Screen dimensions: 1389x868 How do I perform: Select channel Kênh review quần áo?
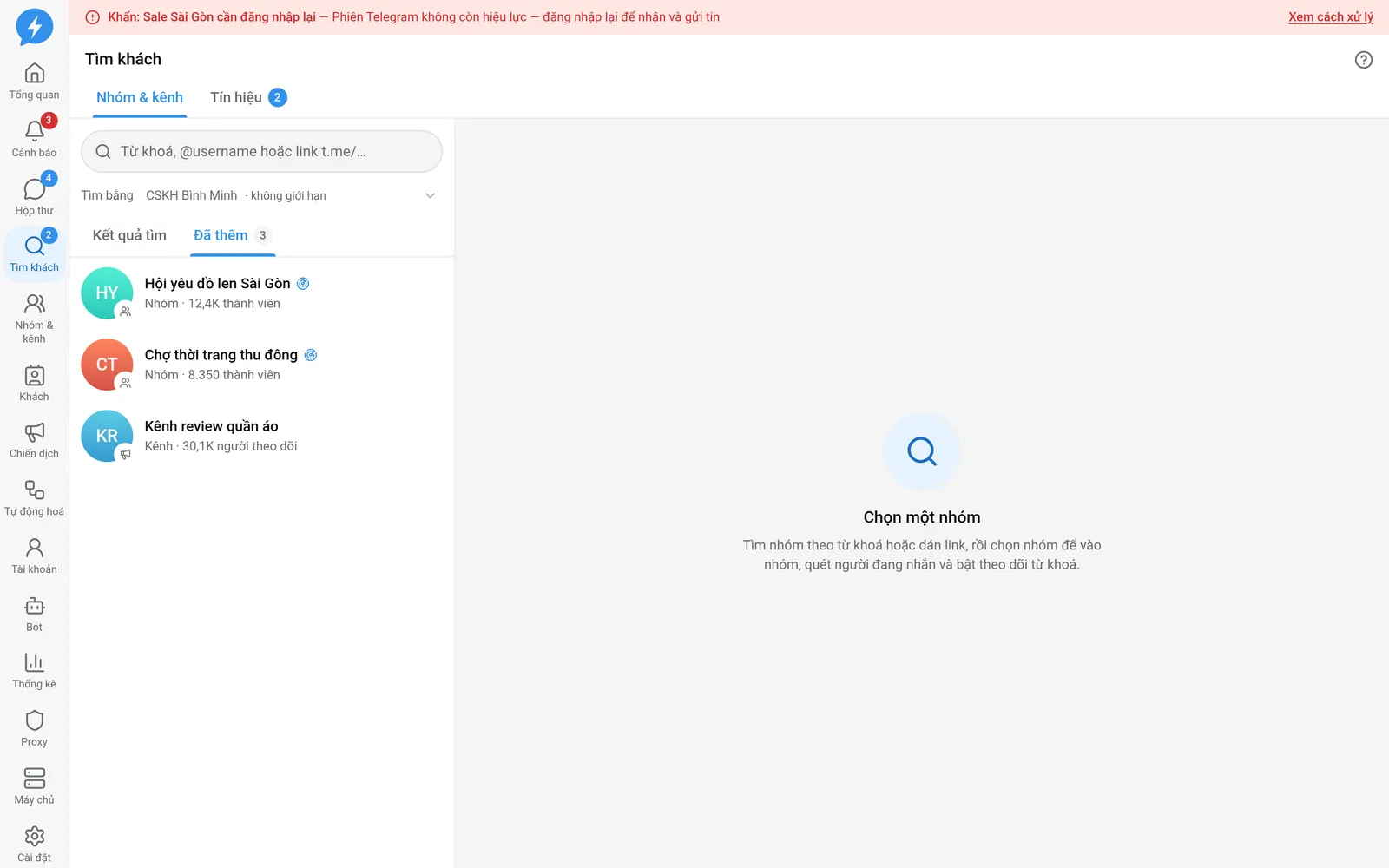(x=262, y=436)
